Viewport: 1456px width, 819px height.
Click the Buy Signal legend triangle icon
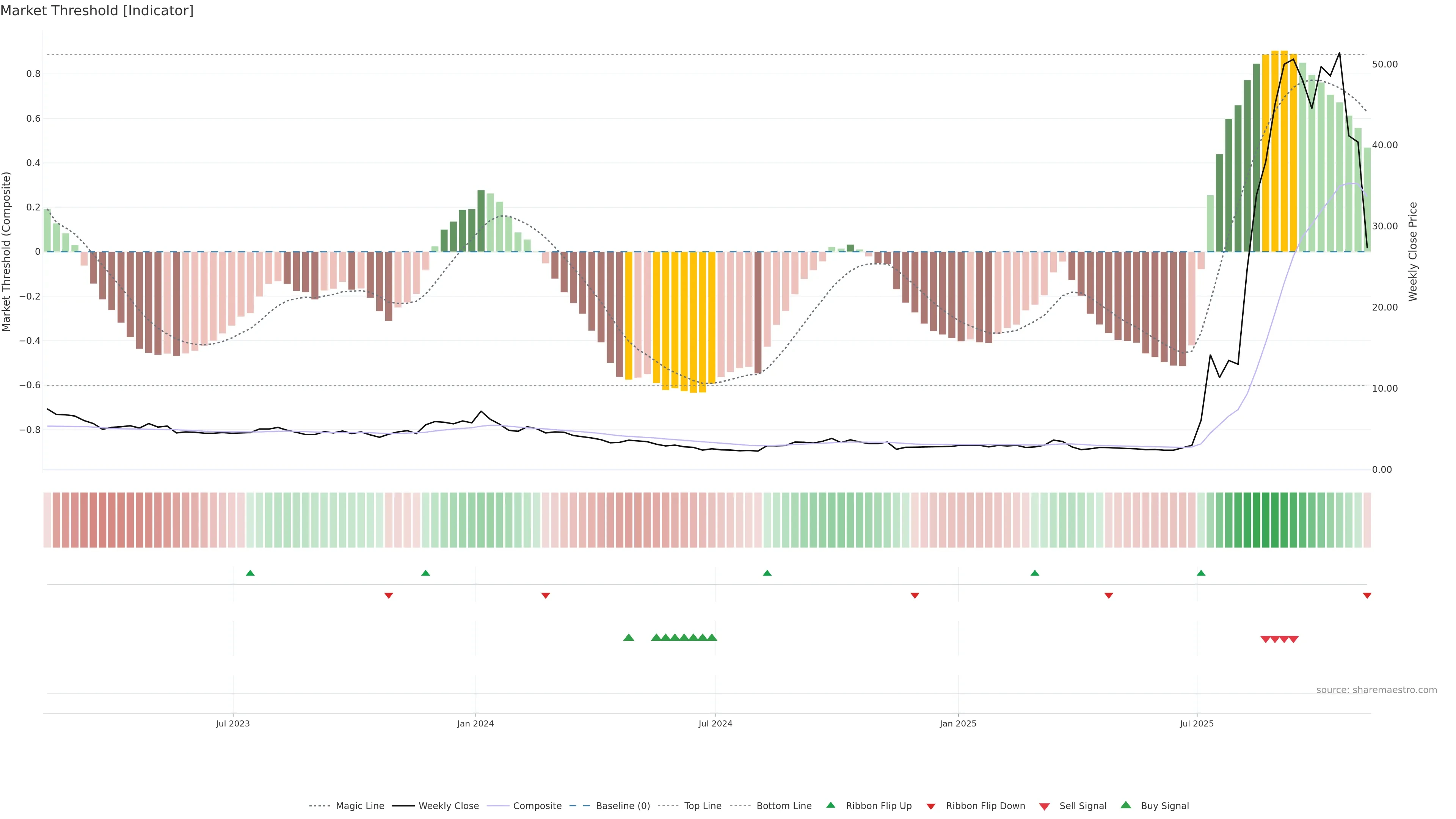tap(1126, 805)
